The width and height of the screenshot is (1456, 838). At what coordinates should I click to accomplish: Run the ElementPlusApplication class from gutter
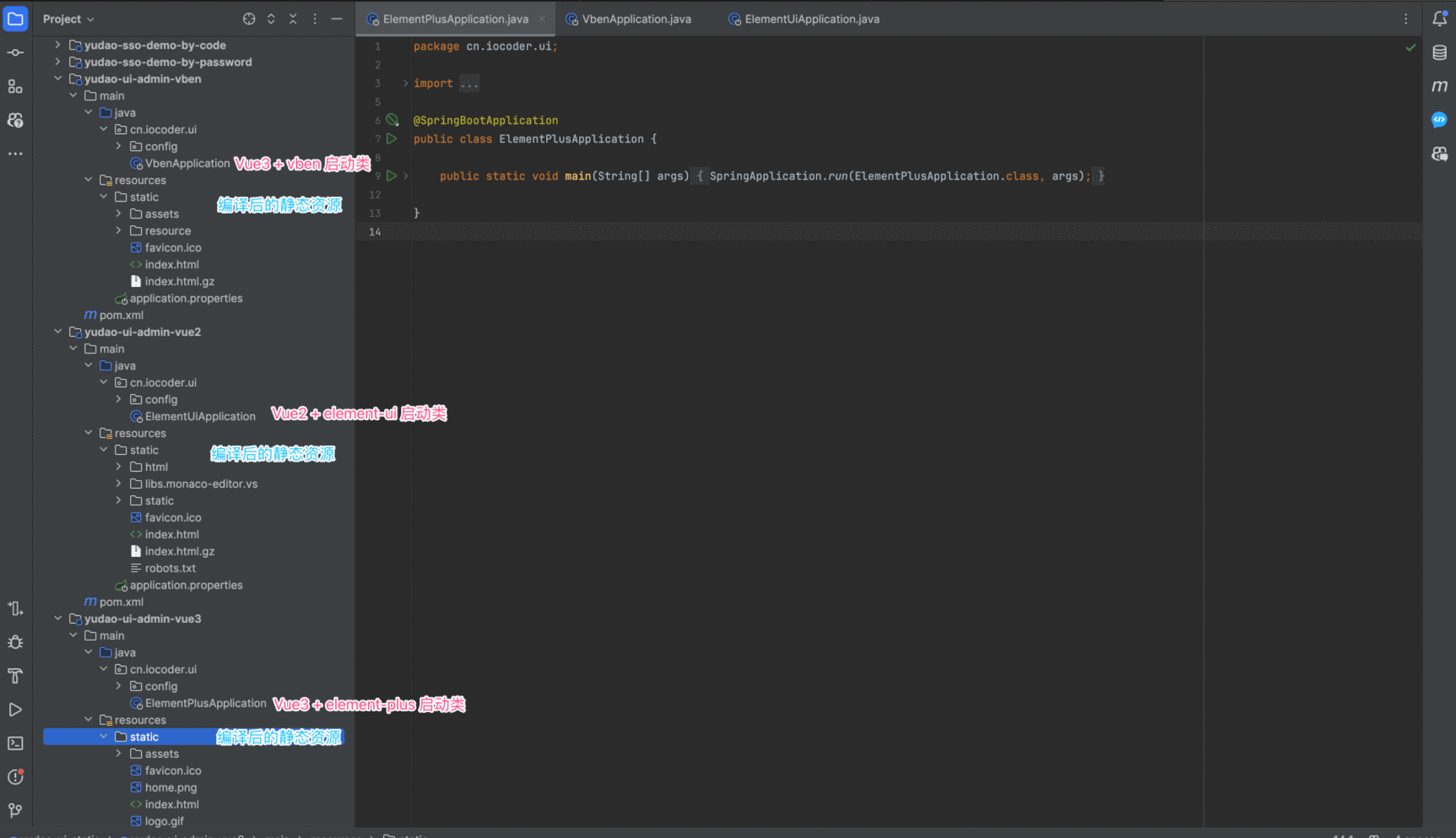[x=392, y=138]
